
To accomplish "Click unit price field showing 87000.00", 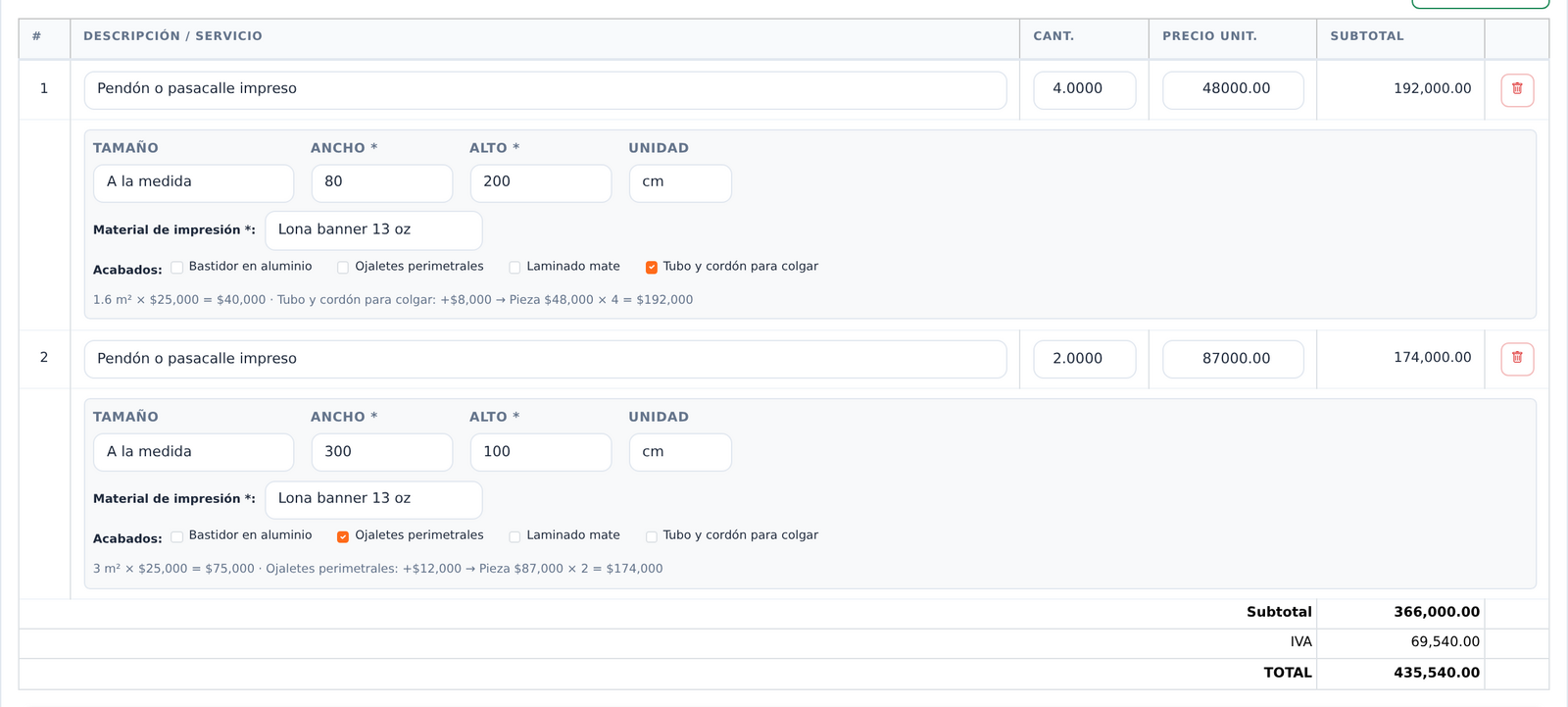I will (x=1233, y=359).
